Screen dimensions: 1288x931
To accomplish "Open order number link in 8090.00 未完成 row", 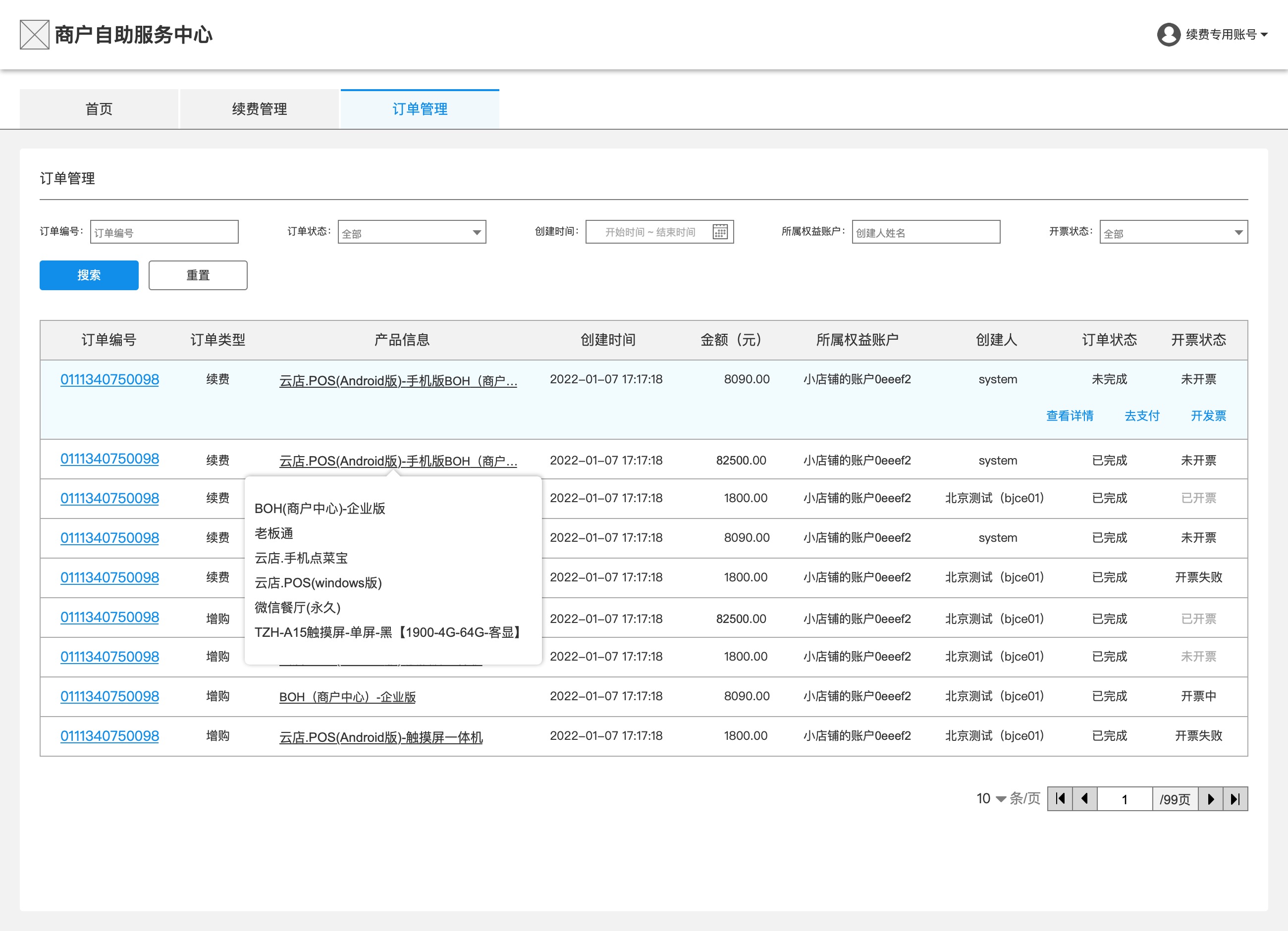I will coord(109,379).
